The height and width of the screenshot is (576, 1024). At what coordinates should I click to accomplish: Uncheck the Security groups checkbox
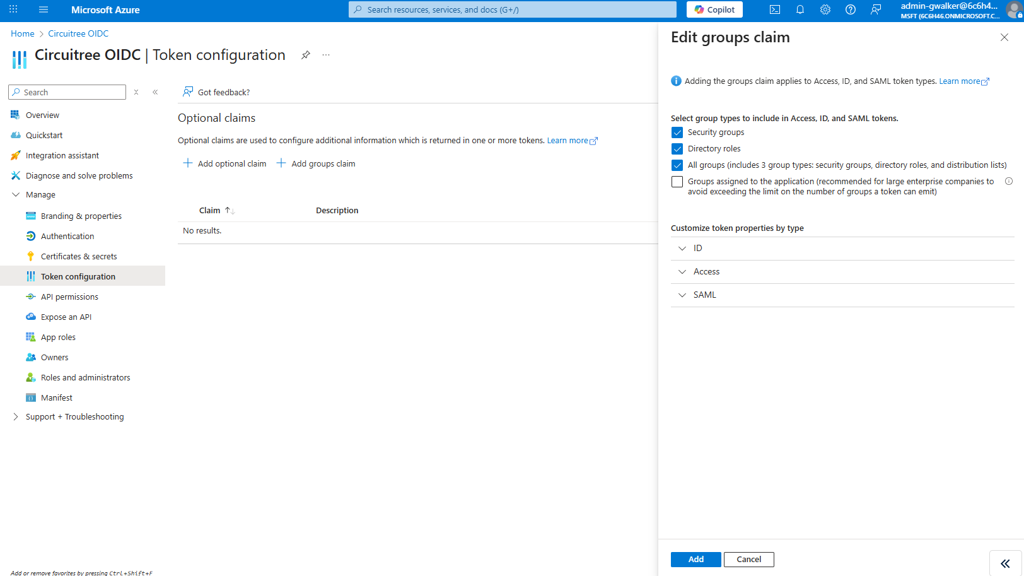pyautogui.click(x=677, y=132)
